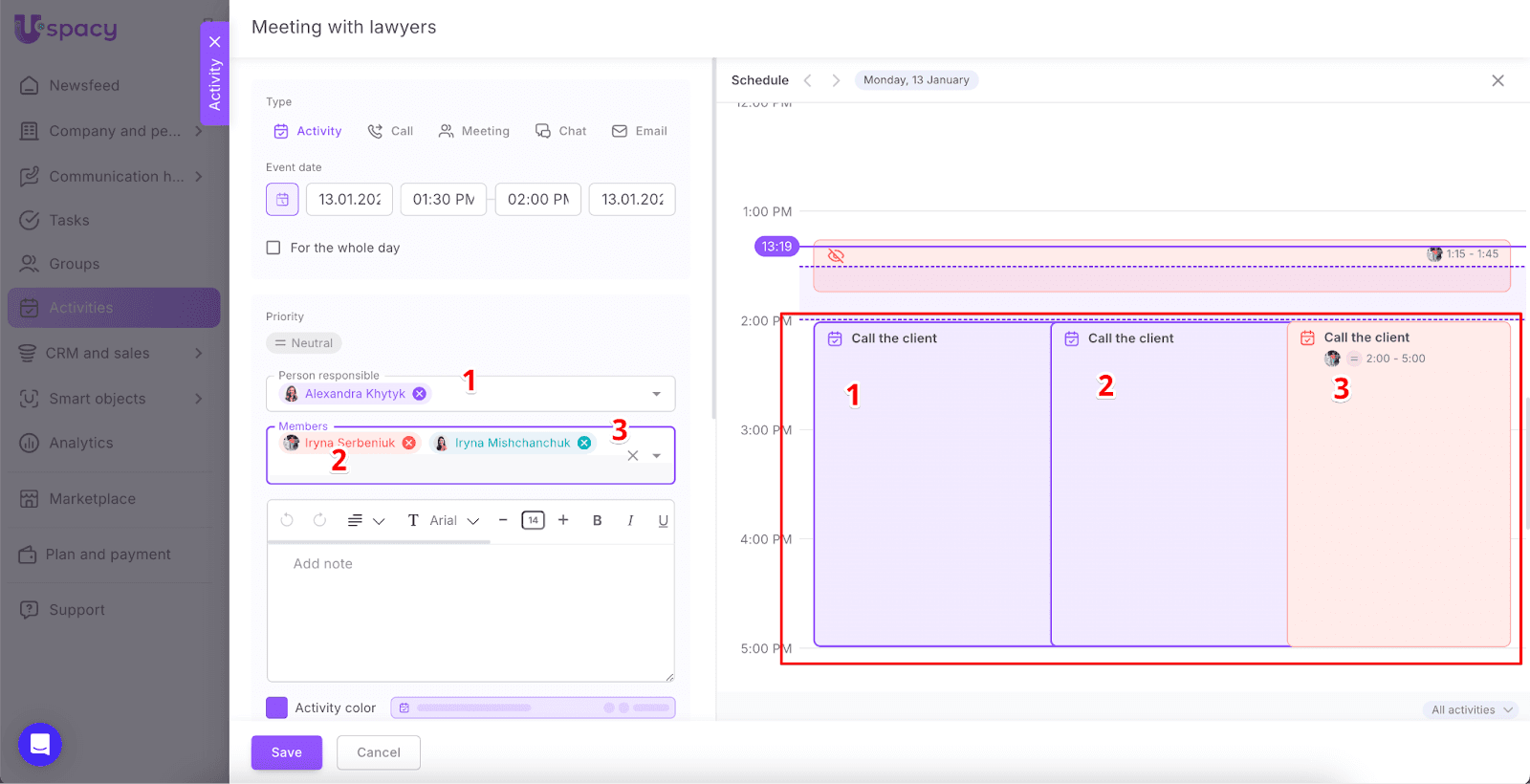Increase font size with the plus icon
Viewport: 1530px width, 784px height.
pos(563,520)
